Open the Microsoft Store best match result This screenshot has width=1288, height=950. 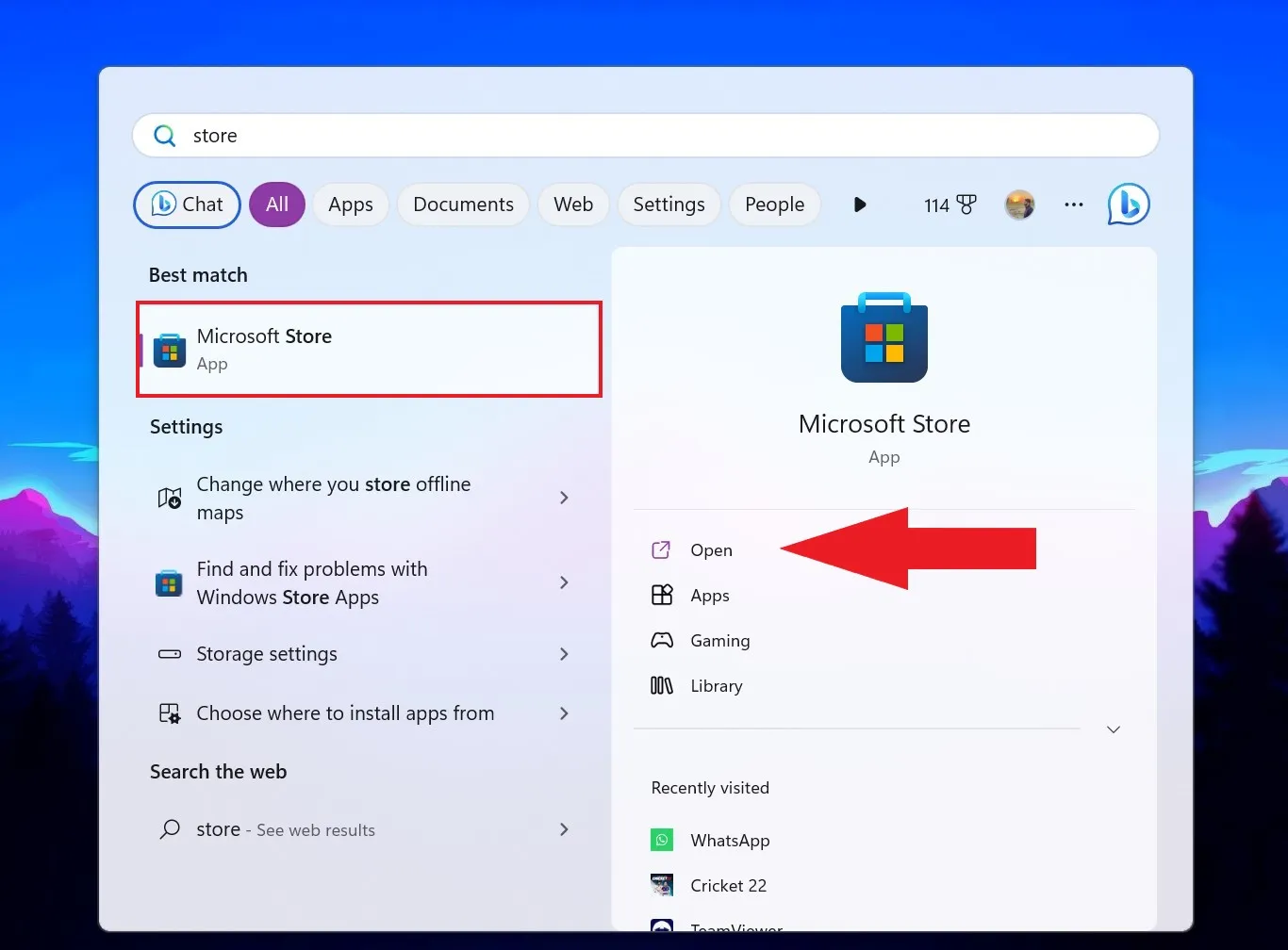pyautogui.click(x=368, y=350)
